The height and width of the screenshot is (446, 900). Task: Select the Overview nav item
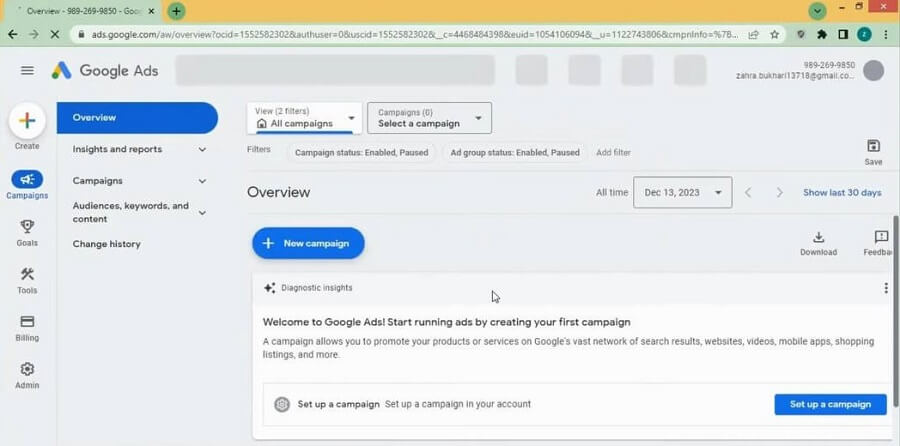137,118
